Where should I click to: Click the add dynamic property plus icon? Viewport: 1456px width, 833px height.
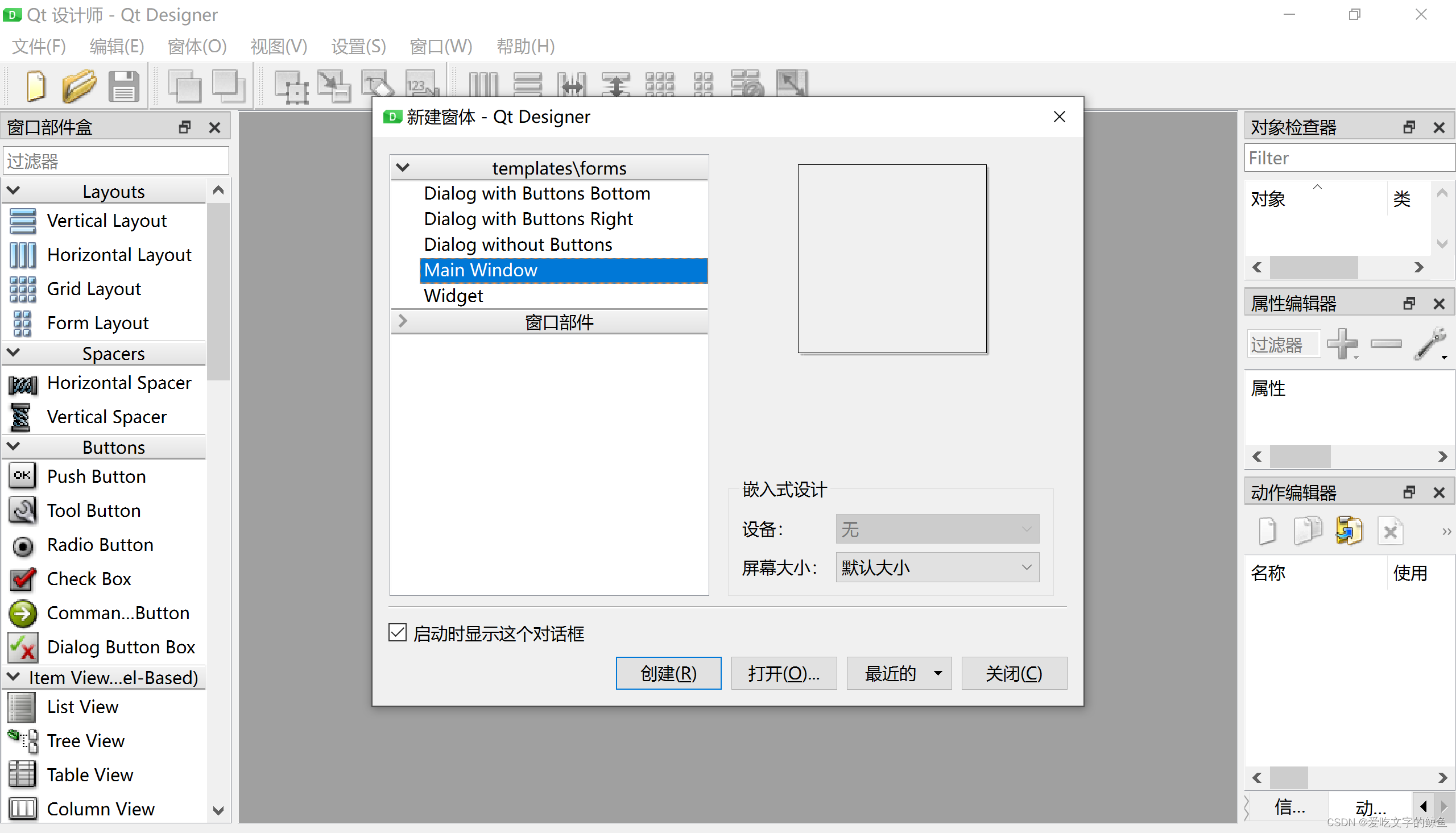(x=1342, y=344)
